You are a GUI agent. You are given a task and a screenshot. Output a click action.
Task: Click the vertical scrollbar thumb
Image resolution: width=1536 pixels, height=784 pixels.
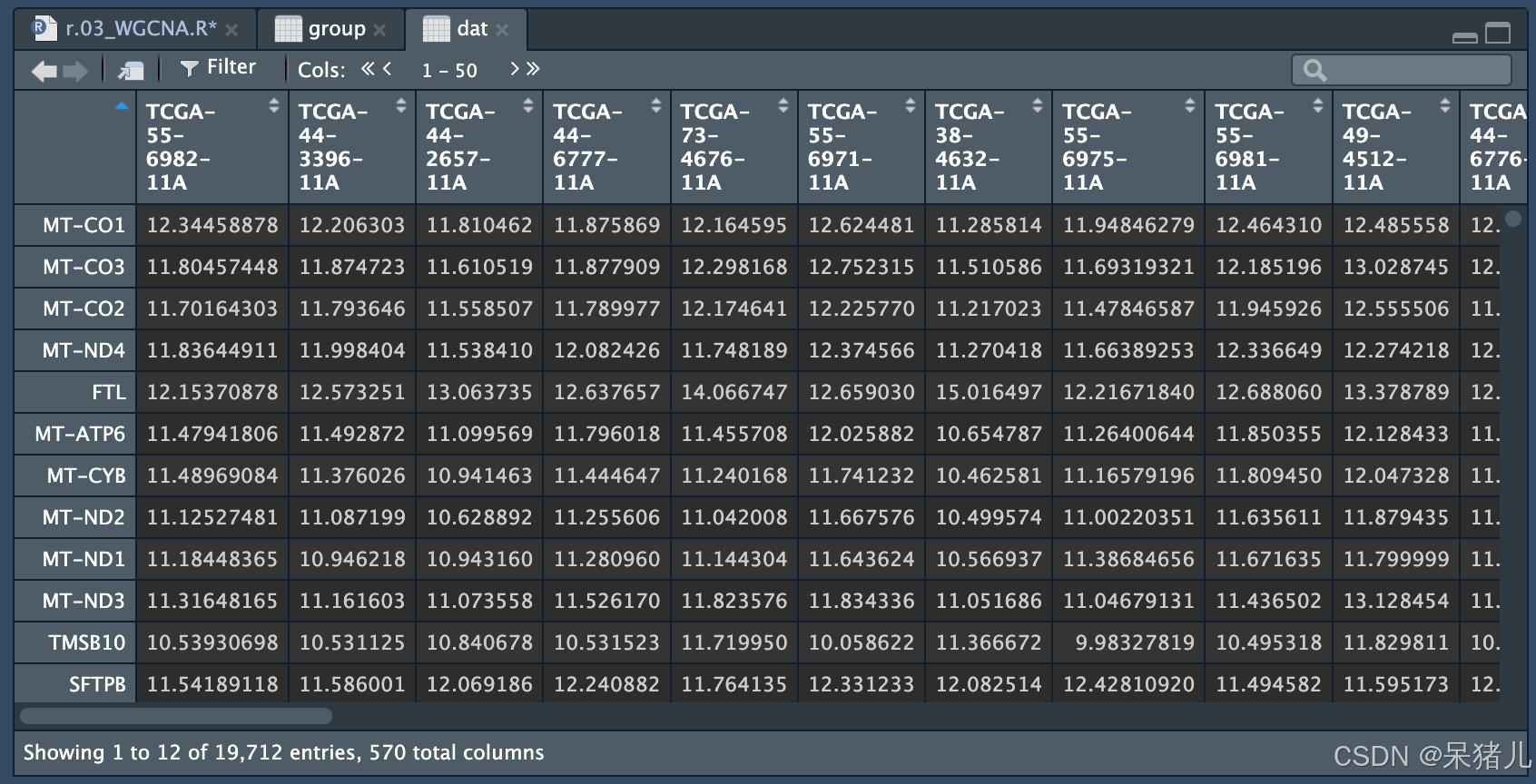coord(1513,219)
